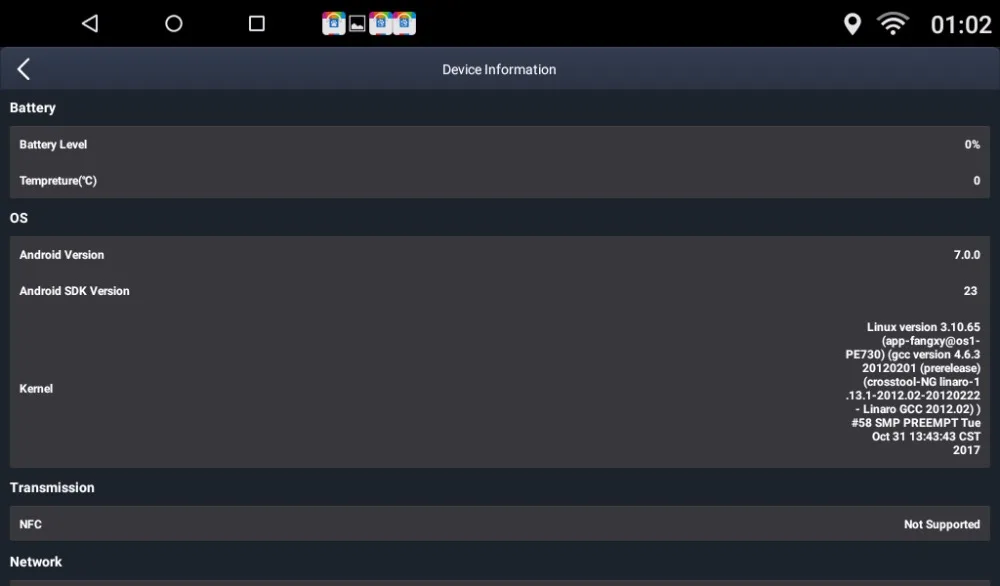Screen dimensions: 1000x586
Task: Tap the temperature value 0
Action: [x=976, y=181]
